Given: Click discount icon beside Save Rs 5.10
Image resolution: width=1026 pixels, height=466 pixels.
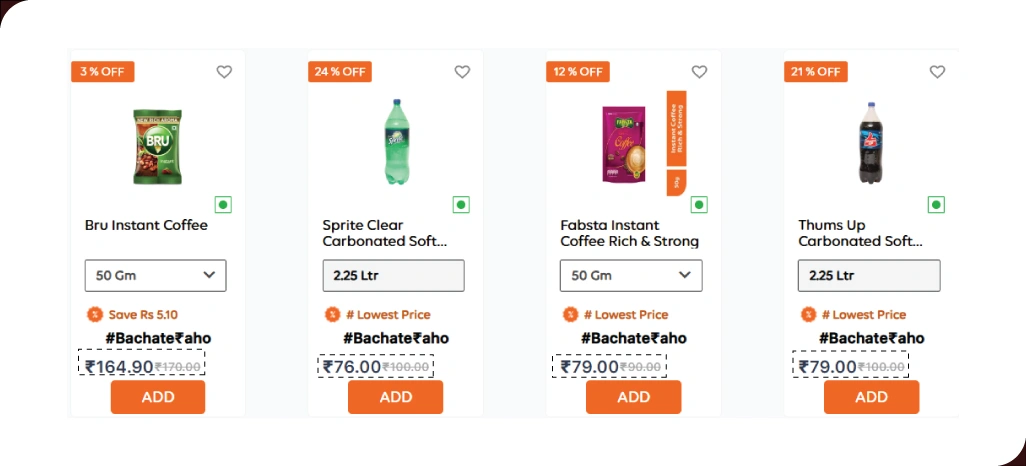Looking at the screenshot, I should coord(95,314).
